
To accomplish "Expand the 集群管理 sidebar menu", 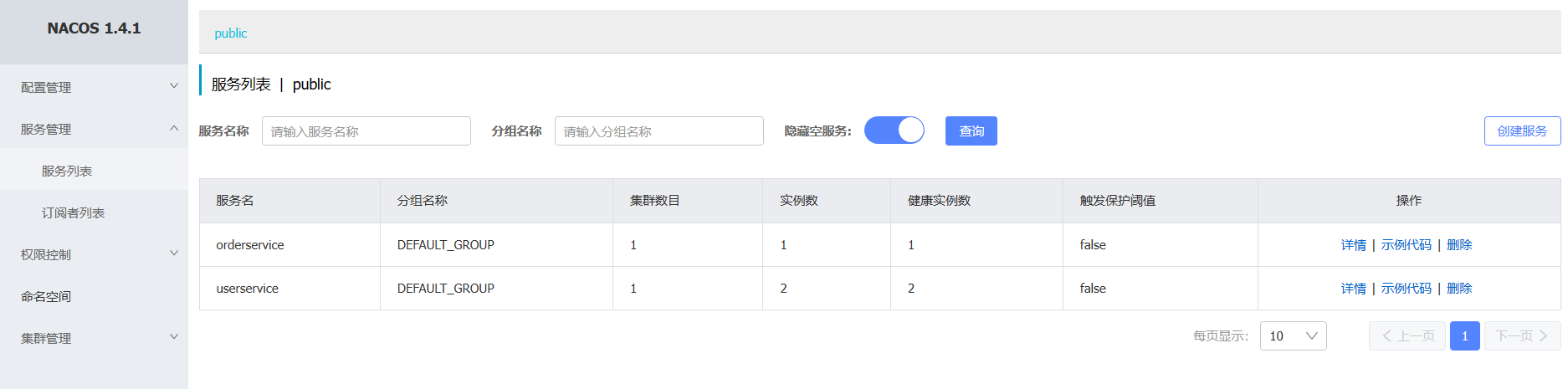I will pyautogui.click(x=94, y=338).
